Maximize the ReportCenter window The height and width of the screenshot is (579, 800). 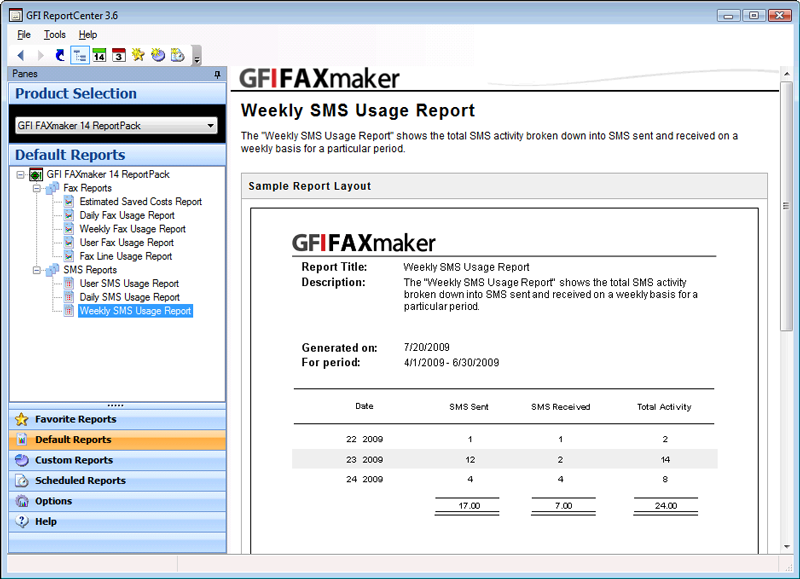(x=754, y=15)
